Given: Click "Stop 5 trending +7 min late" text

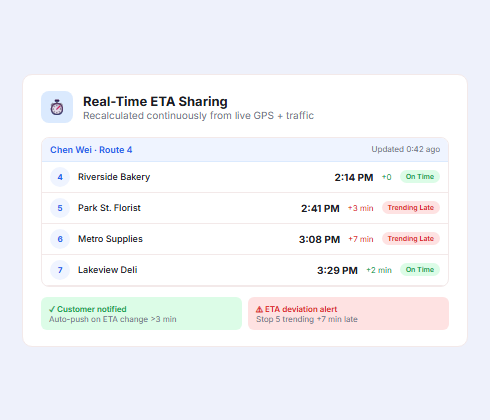Looking at the screenshot, I should (307, 319).
